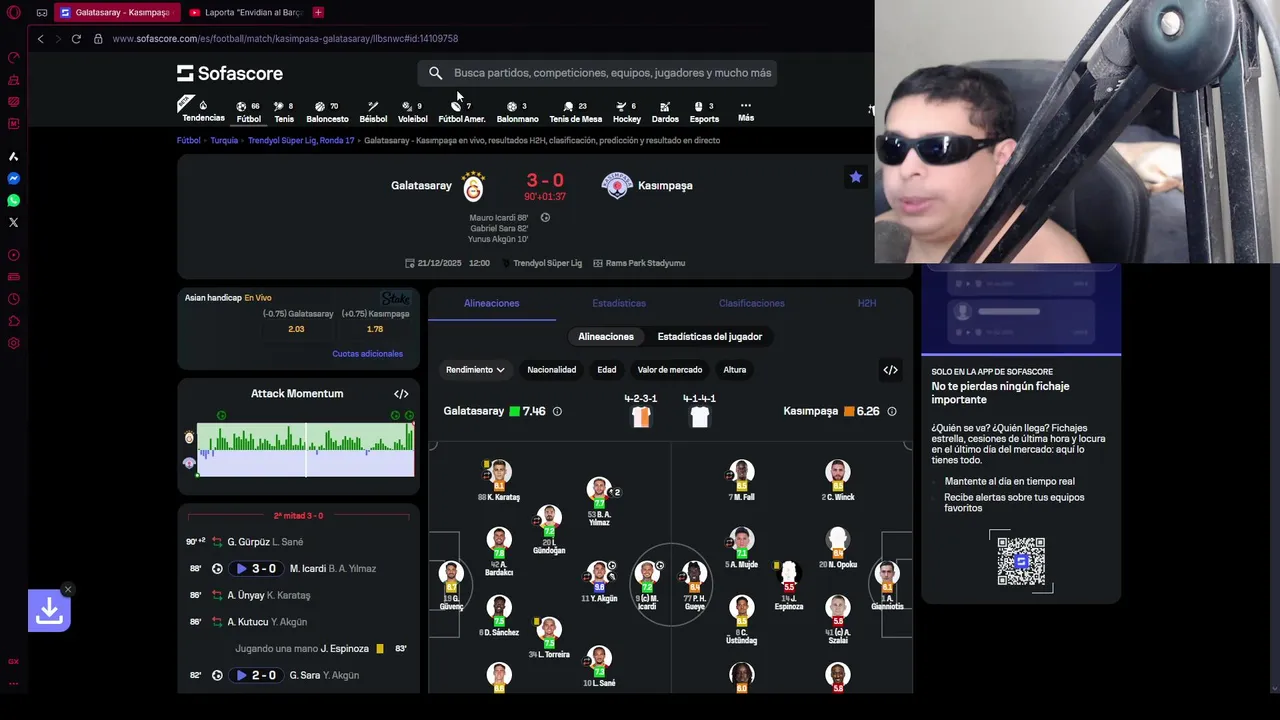Open Trendyol Süper Lig, Ronda 17 breadcrumb

[301, 141]
